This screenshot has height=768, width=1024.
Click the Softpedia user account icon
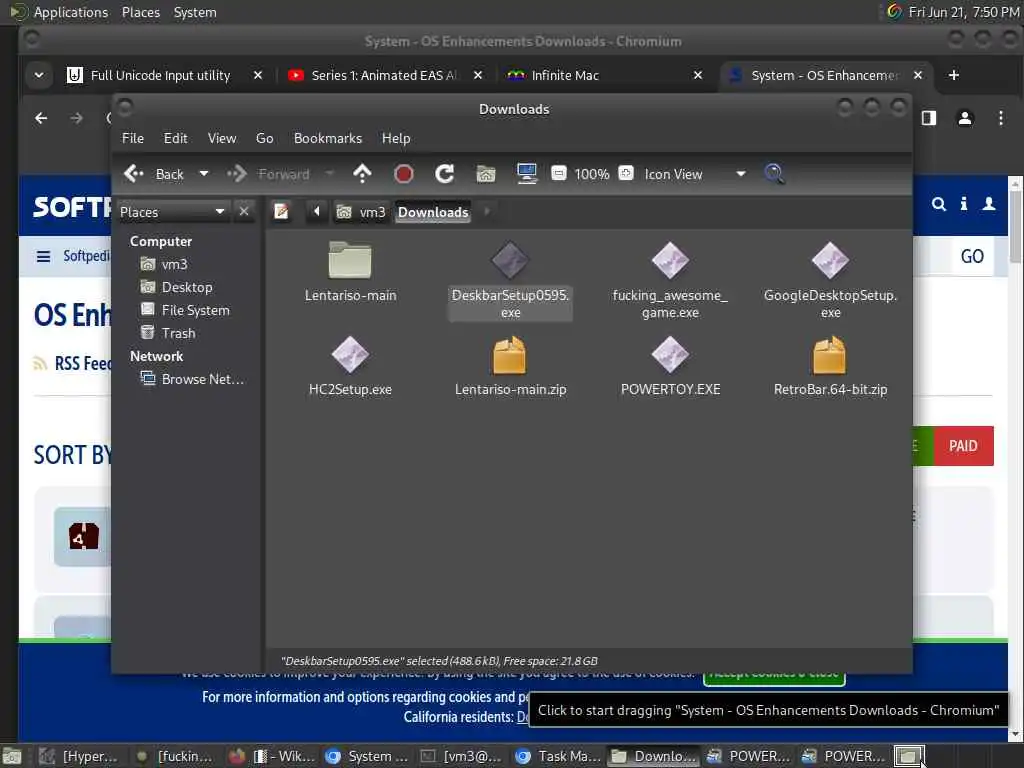(989, 204)
